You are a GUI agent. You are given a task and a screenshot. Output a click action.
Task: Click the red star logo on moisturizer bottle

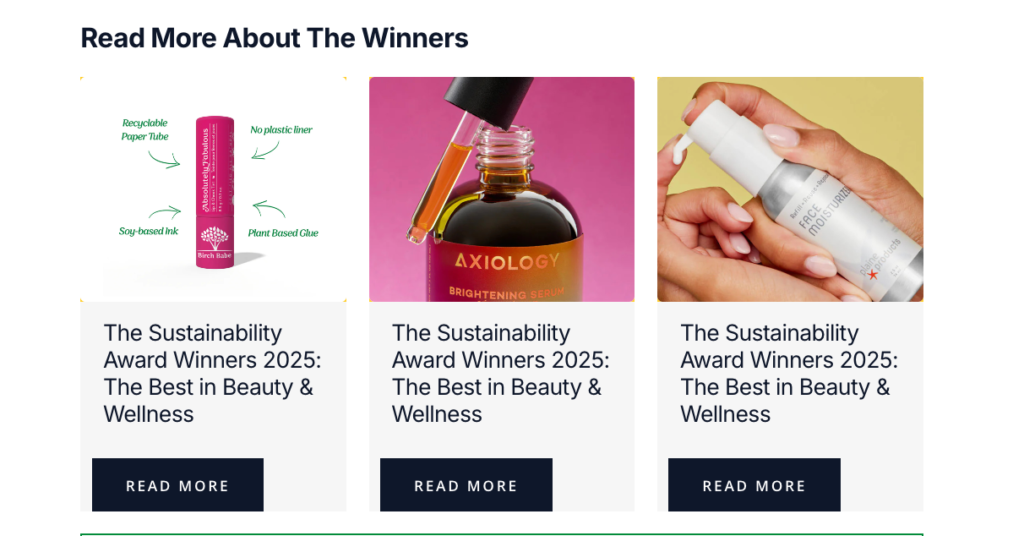[873, 274]
